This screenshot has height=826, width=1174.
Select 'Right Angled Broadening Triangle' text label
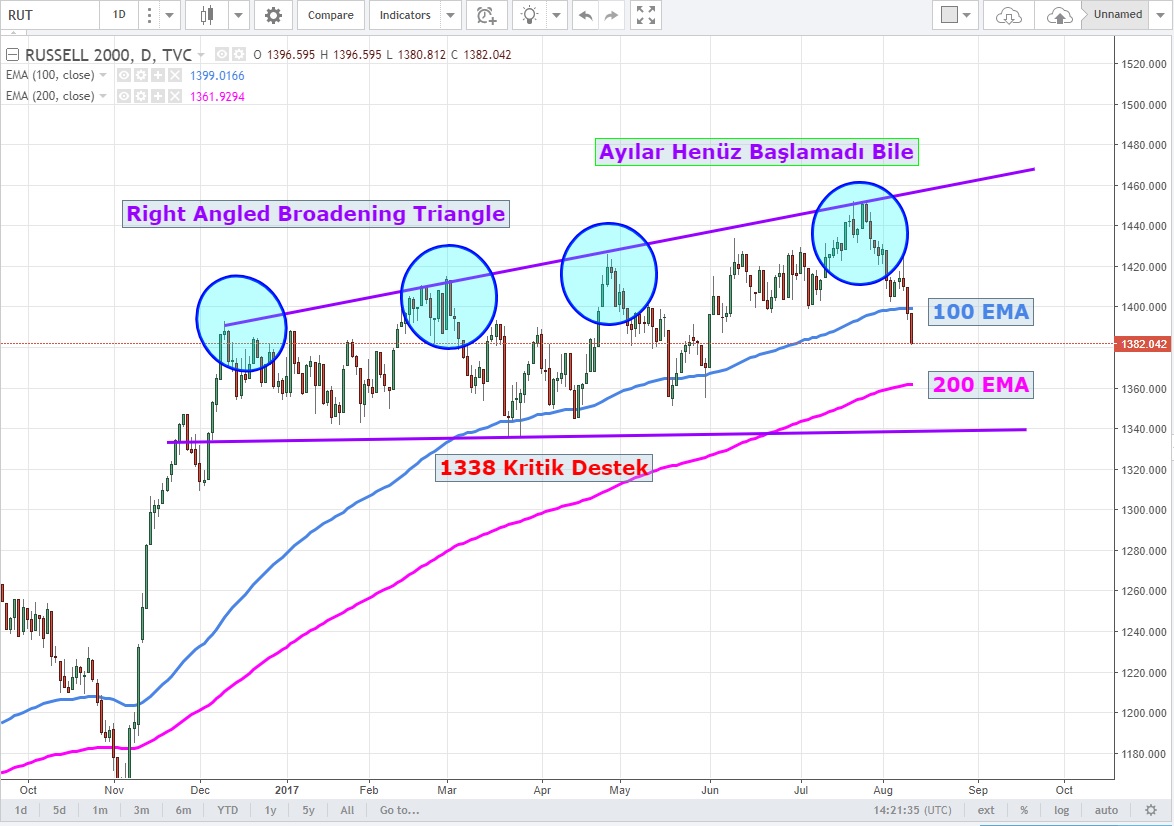(315, 214)
